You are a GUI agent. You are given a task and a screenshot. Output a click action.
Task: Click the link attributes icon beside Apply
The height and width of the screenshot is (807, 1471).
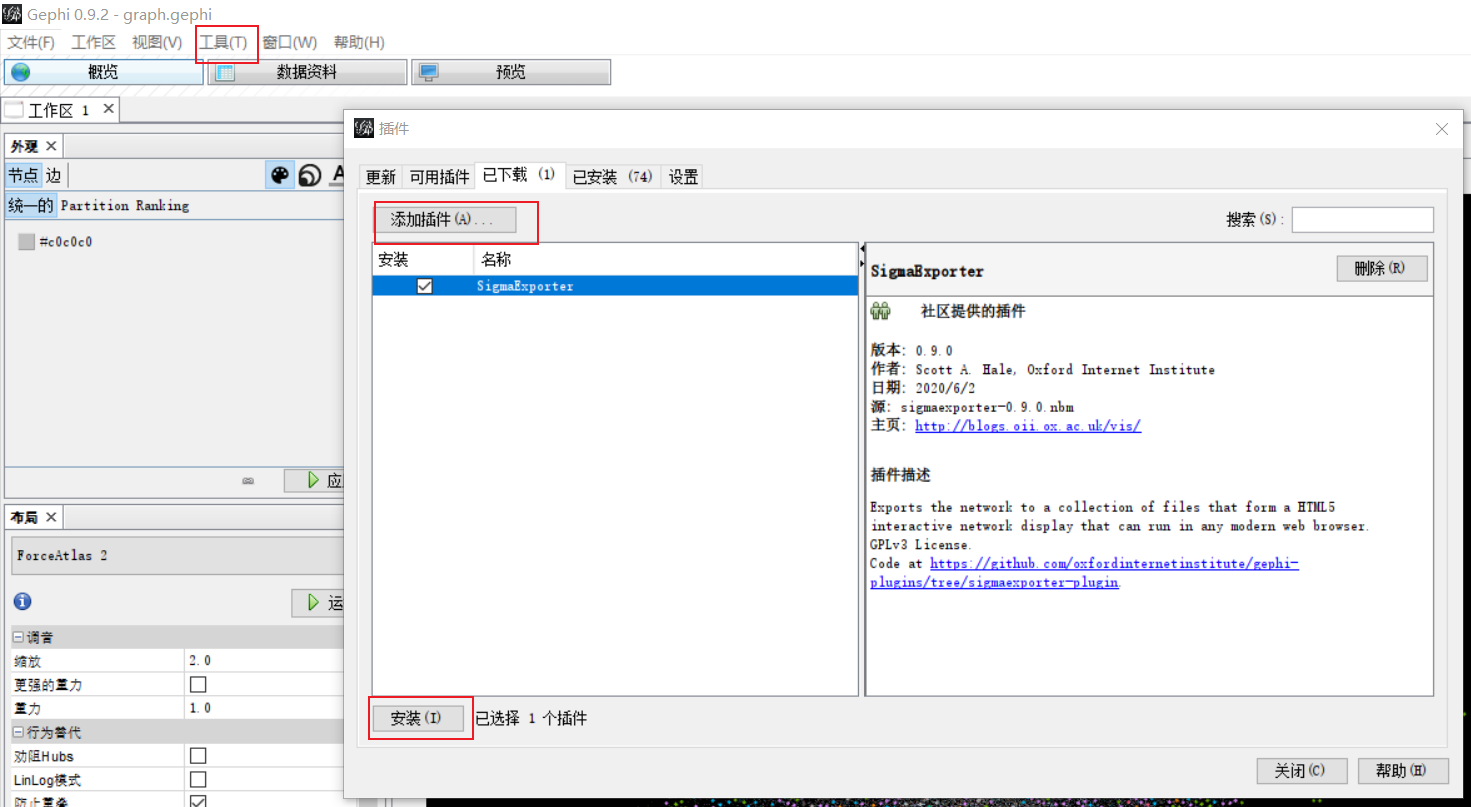click(x=248, y=481)
